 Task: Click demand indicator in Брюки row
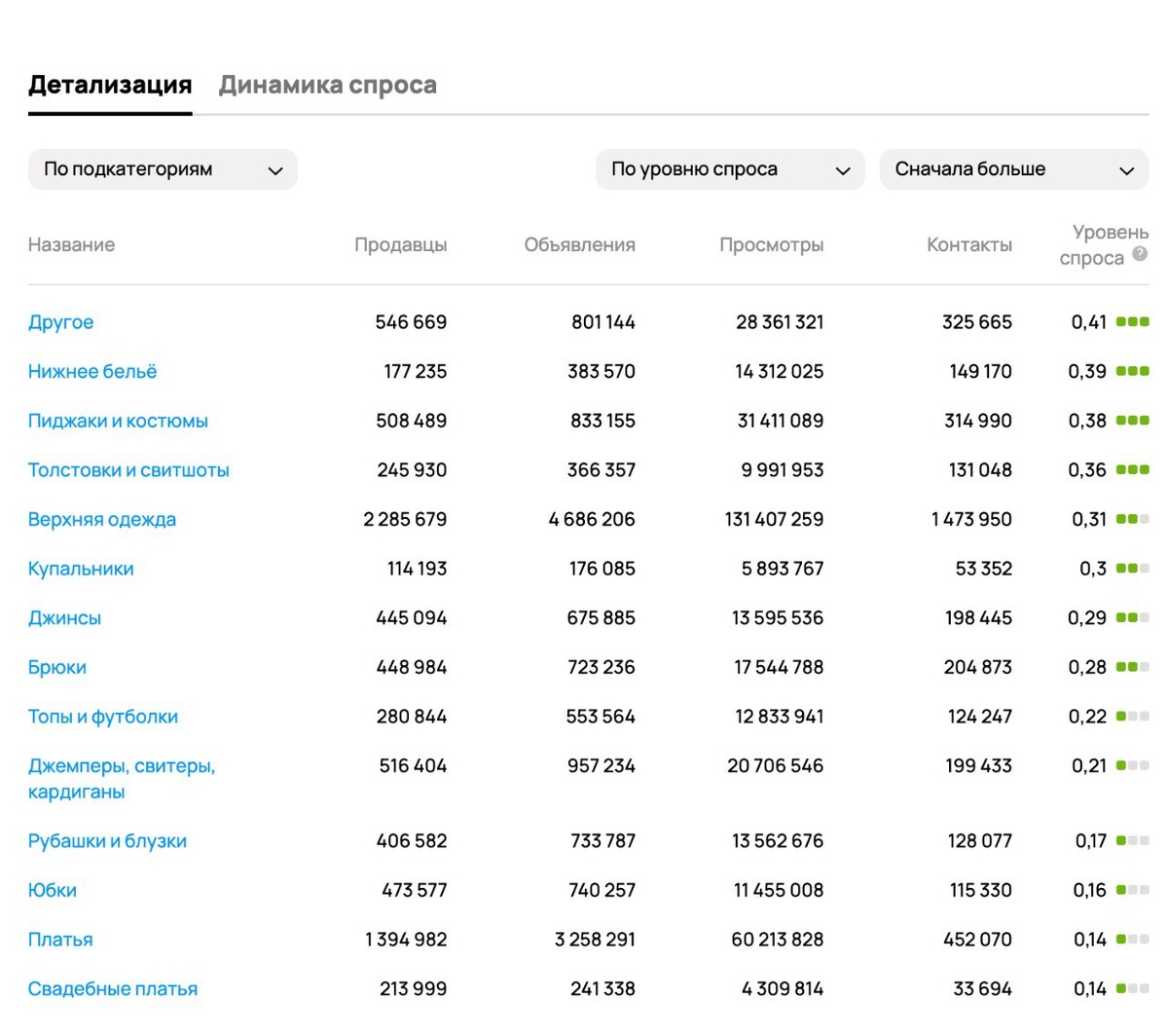point(1133,667)
